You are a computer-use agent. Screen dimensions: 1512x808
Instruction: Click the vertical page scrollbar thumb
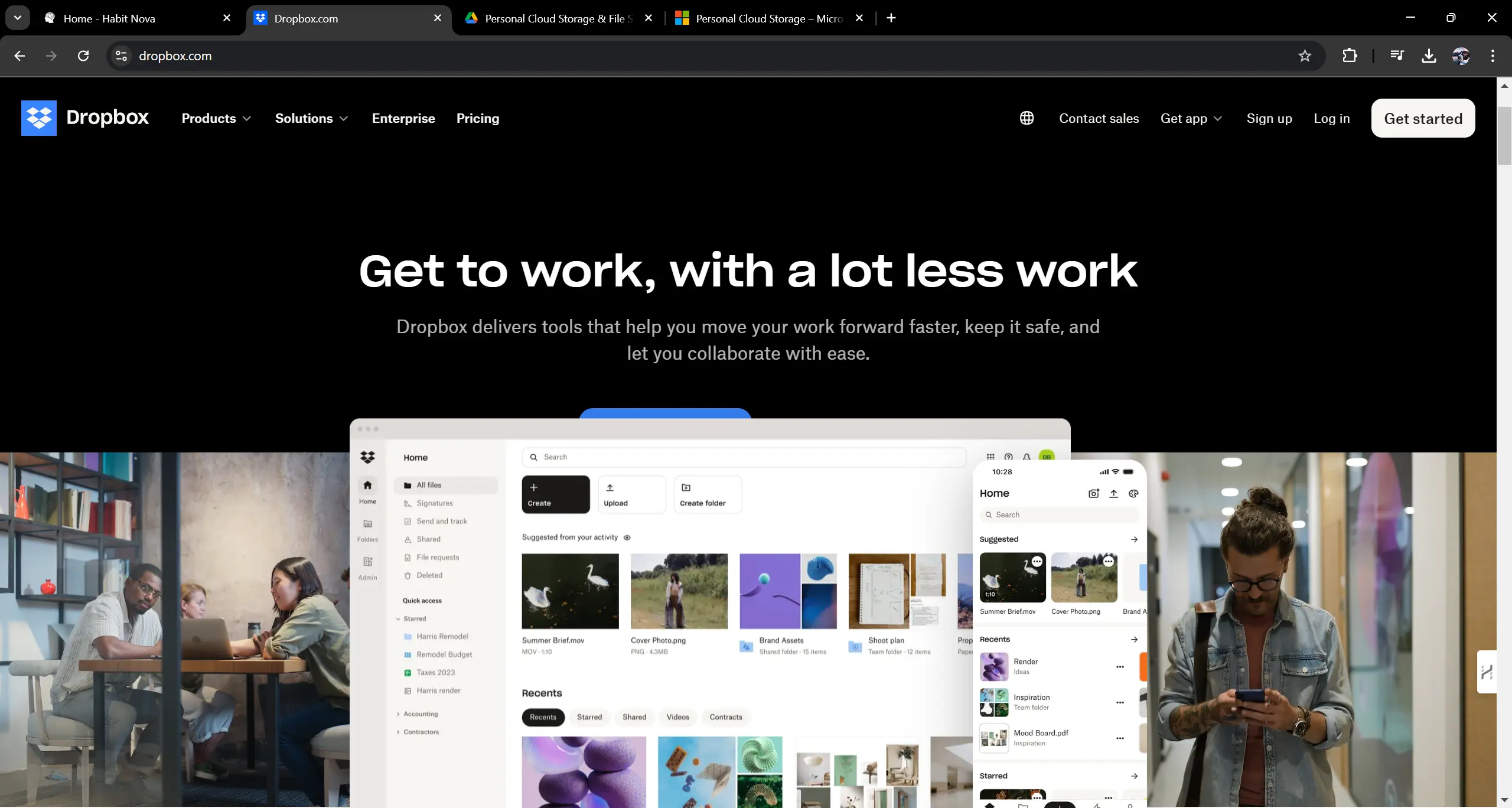(x=1504, y=136)
